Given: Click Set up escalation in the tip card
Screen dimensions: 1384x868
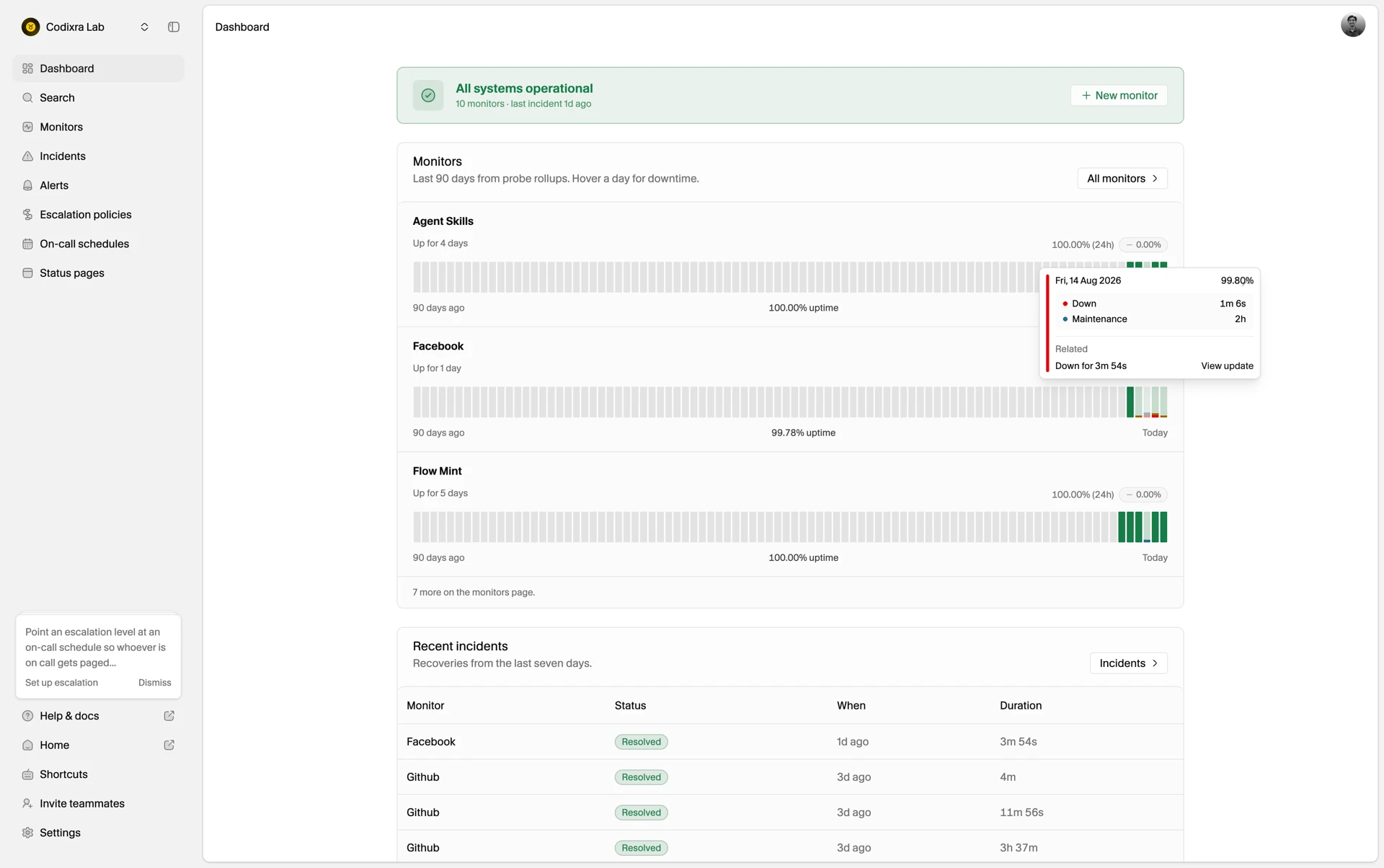Looking at the screenshot, I should click(61, 683).
